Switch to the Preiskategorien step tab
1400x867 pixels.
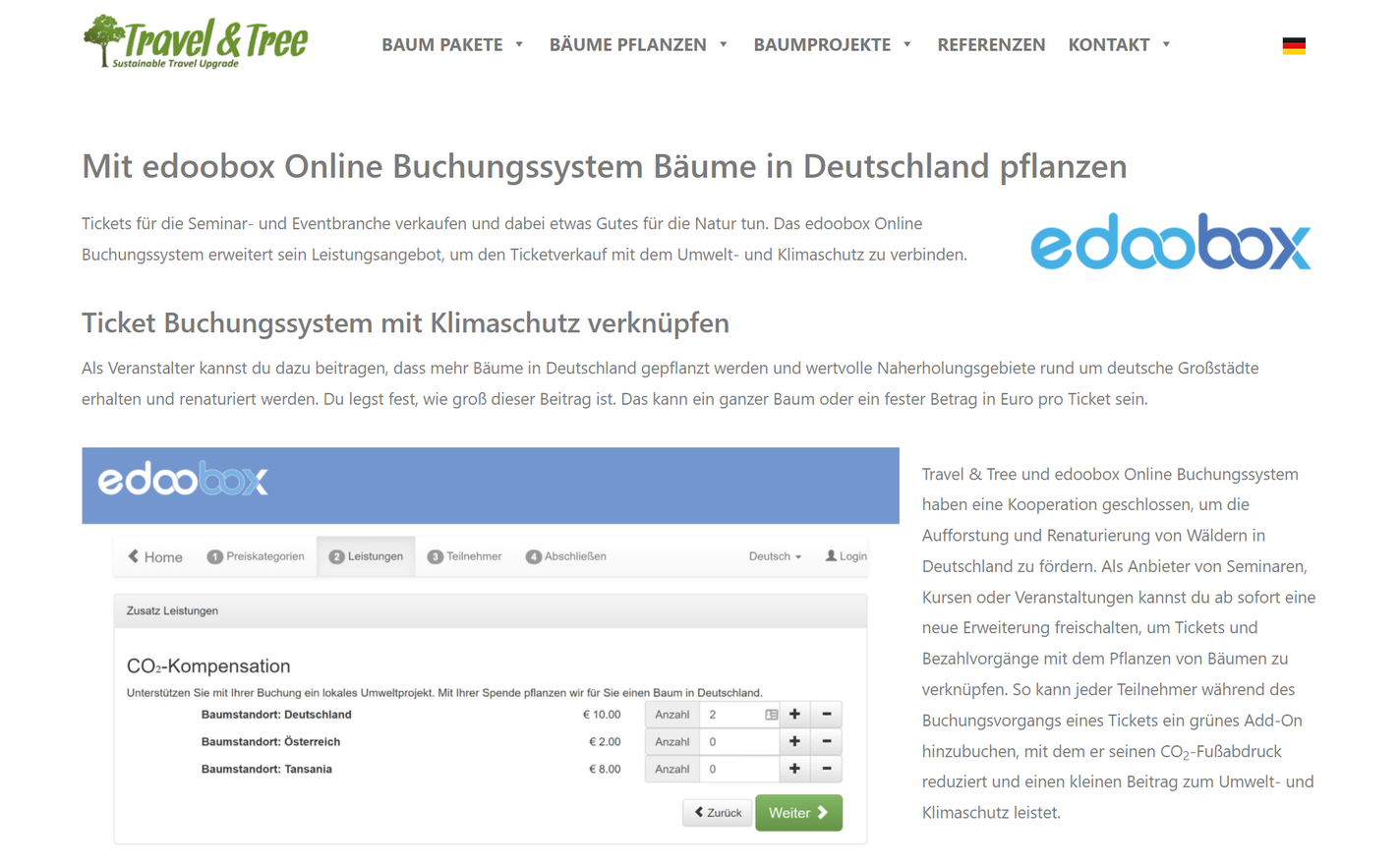pos(256,556)
